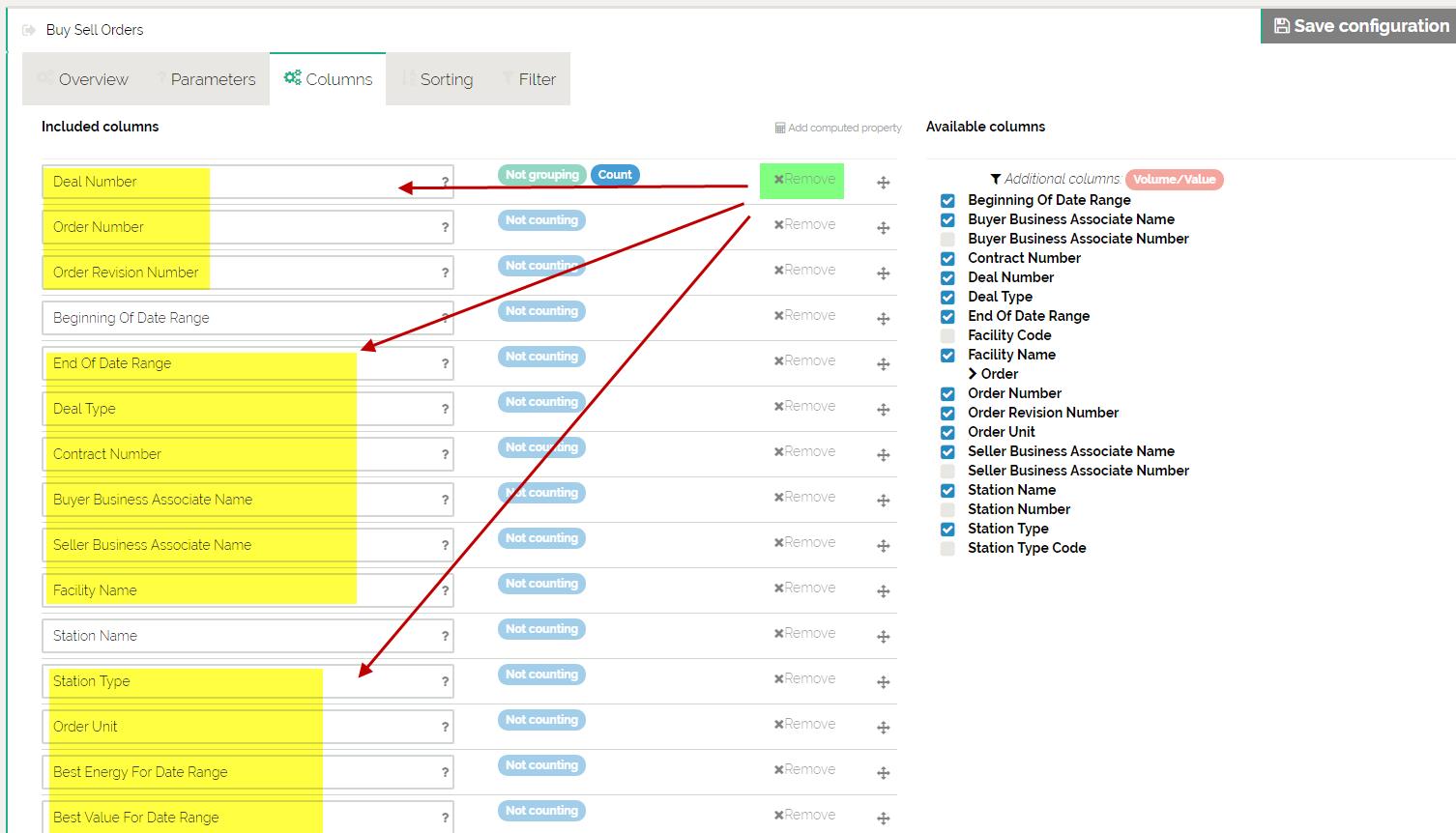Enable the Facility Code checkbox

(947, 335)
